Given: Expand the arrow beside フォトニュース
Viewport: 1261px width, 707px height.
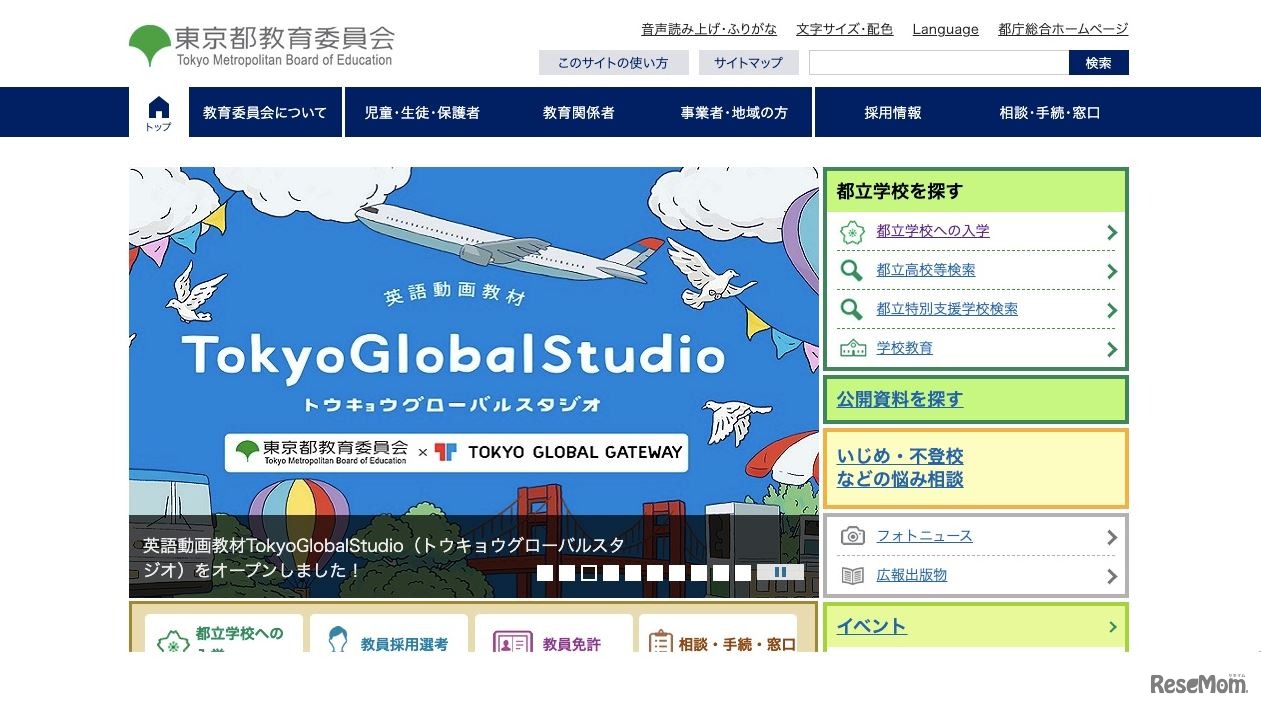Looking at the screenshot, I should [1111, 536].
